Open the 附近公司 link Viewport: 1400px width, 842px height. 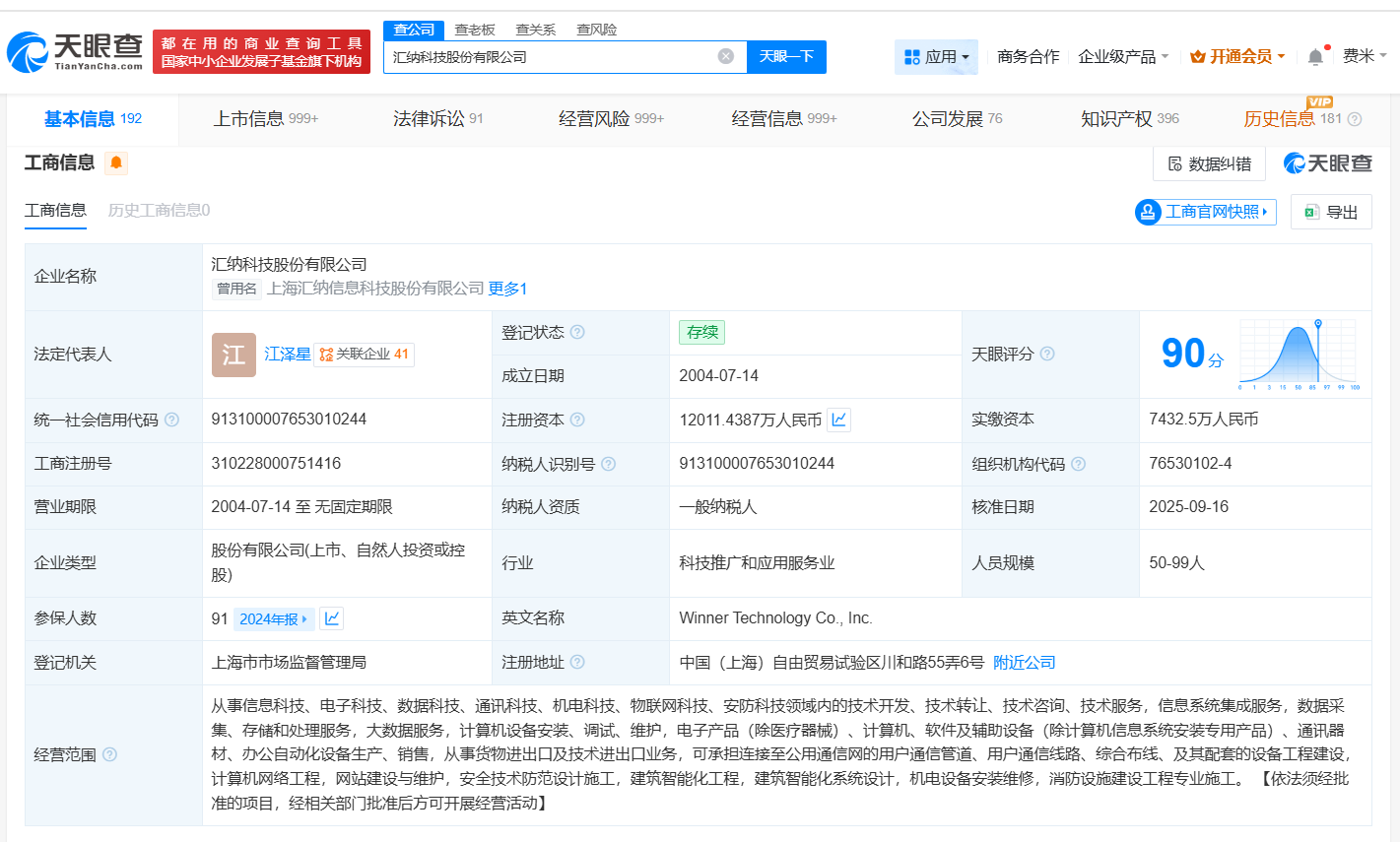coord(1026,662)
